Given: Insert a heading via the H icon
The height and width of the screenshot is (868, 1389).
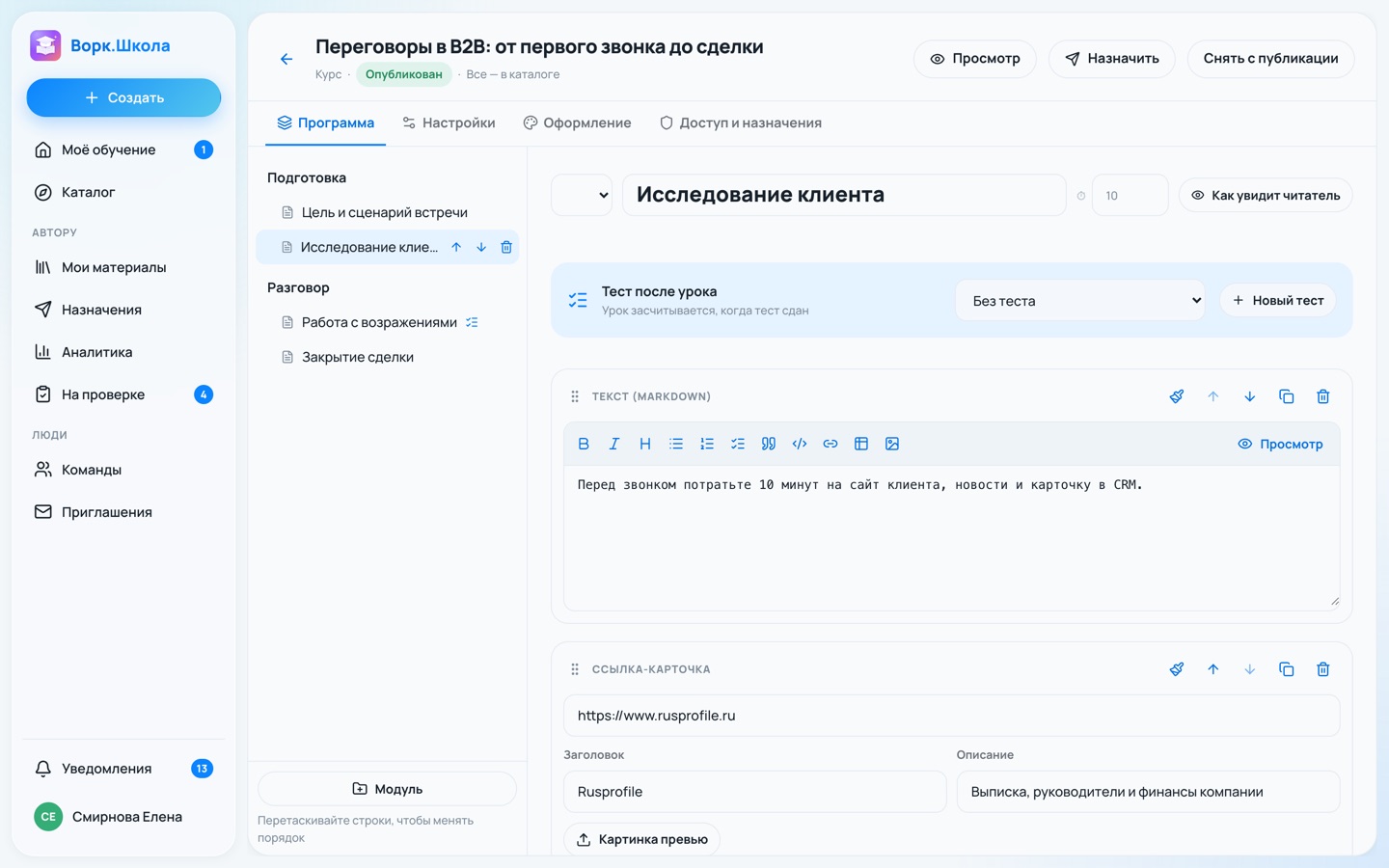Looking at the screenshot, I should click(x=645, y=444).
